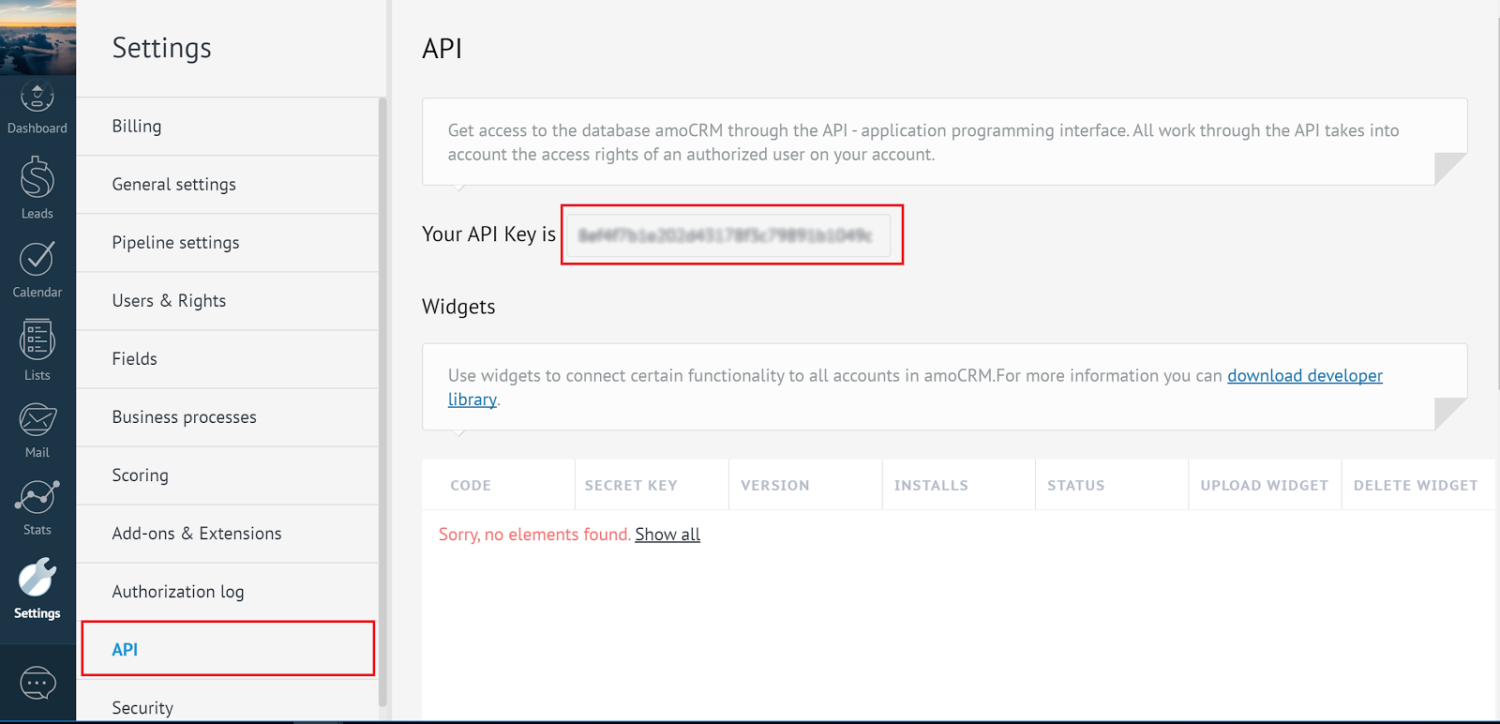The height and width of the screenshot is (724, 1500).
Task: Click Show all to display widgets
Action: pos(667,534)
